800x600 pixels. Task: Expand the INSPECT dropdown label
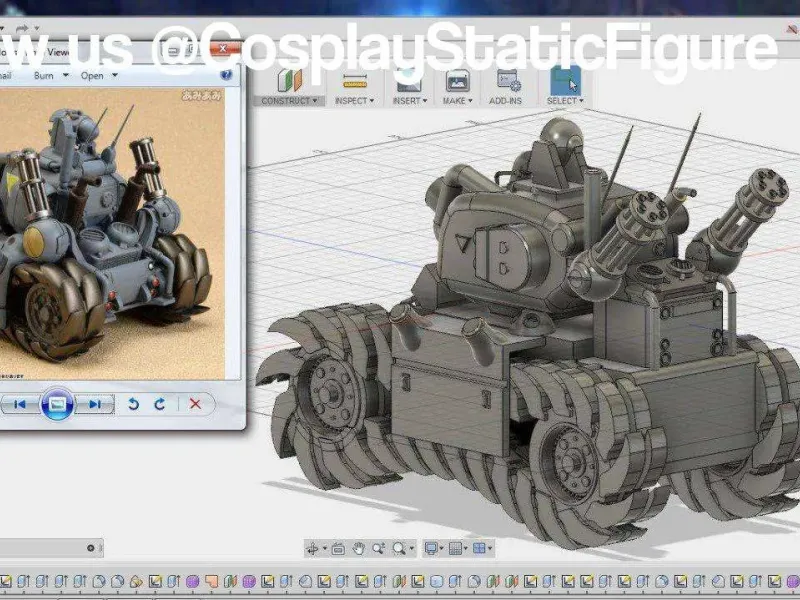(354, 101)
